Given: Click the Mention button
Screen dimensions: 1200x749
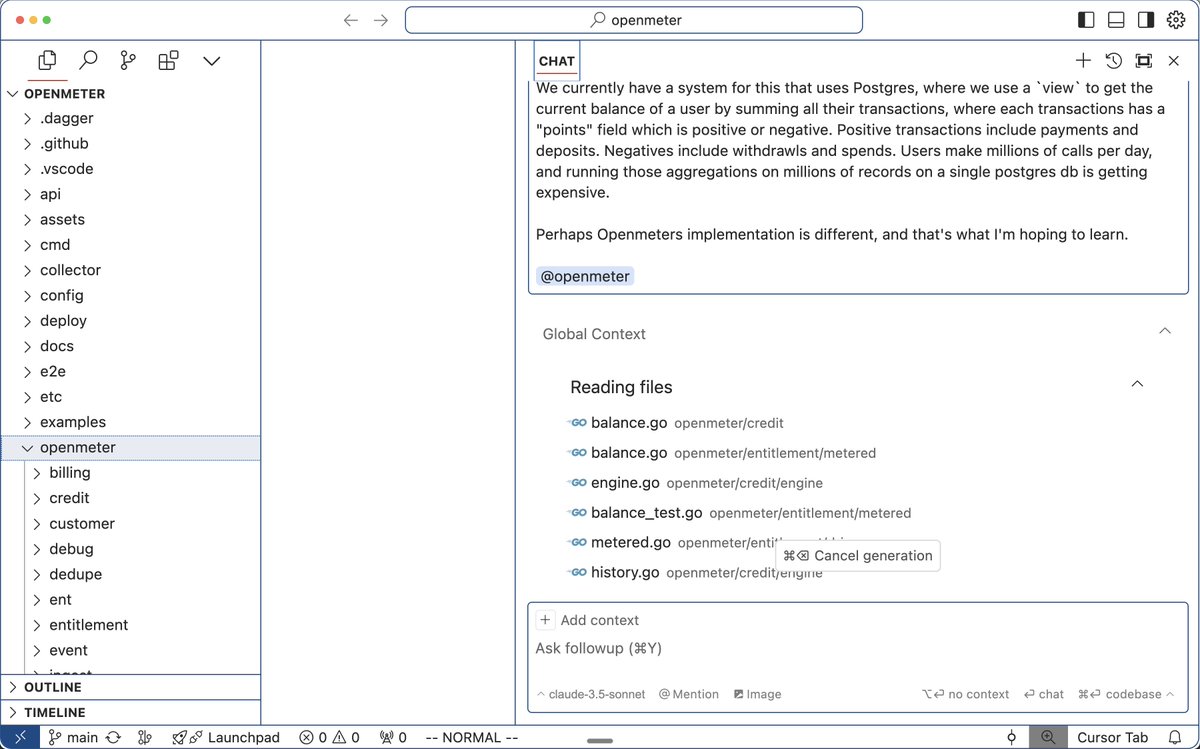Looking at the screenshot, I should tap(689, 694).
